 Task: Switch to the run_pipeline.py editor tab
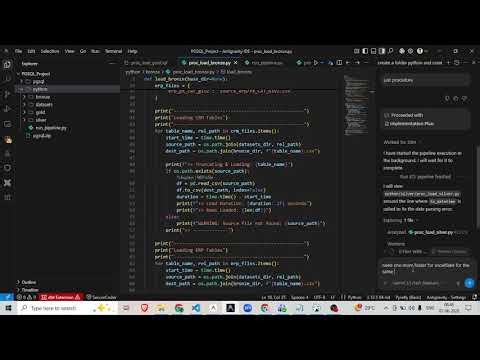(266, 63)
